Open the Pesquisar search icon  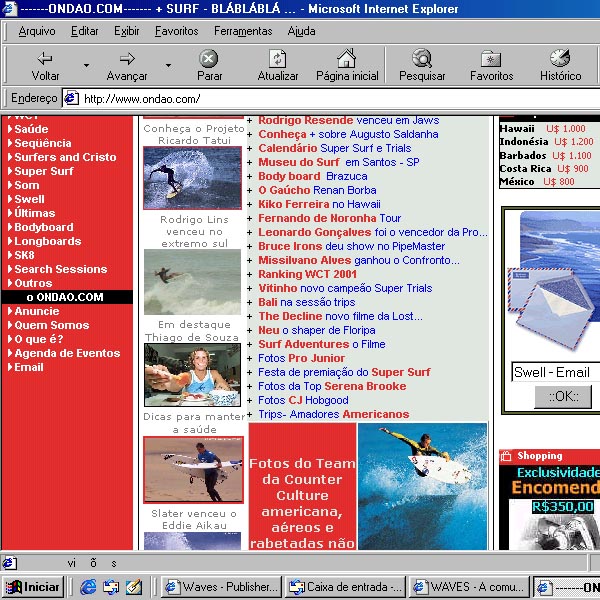coord(422,58)
